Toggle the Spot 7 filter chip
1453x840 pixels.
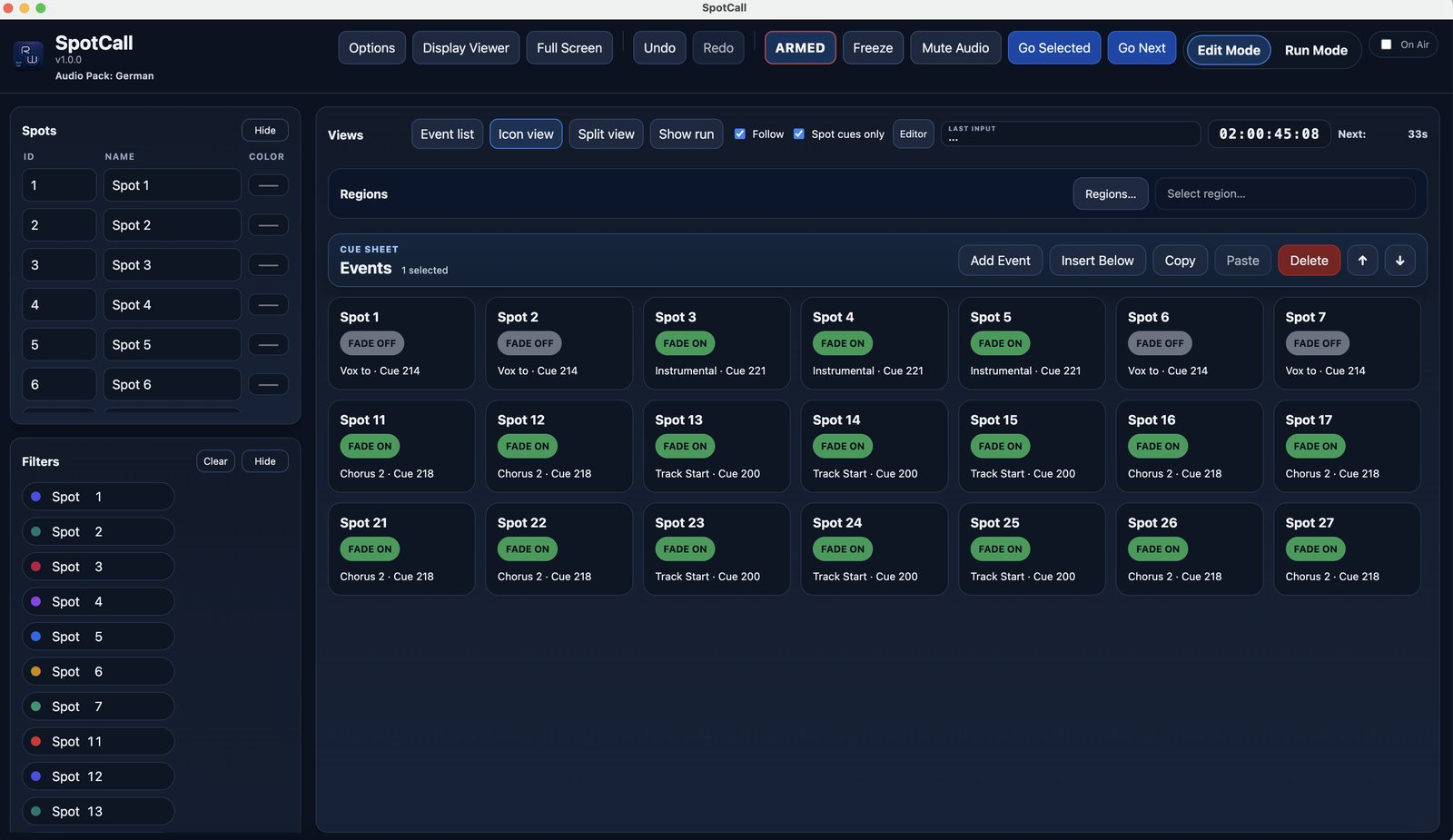98,707
